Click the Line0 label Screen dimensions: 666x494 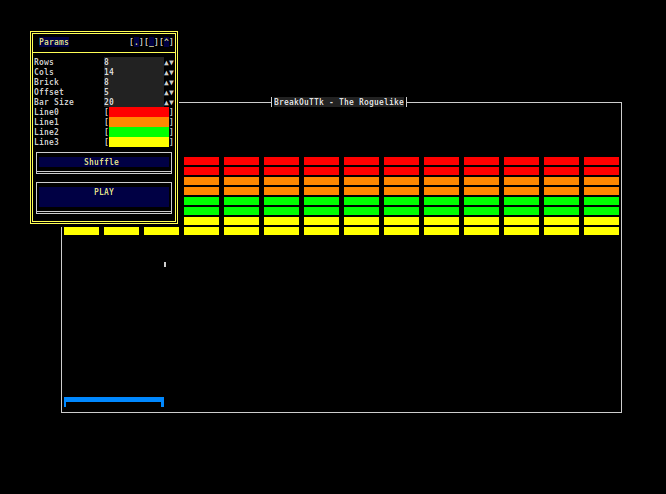pos(46,112)
